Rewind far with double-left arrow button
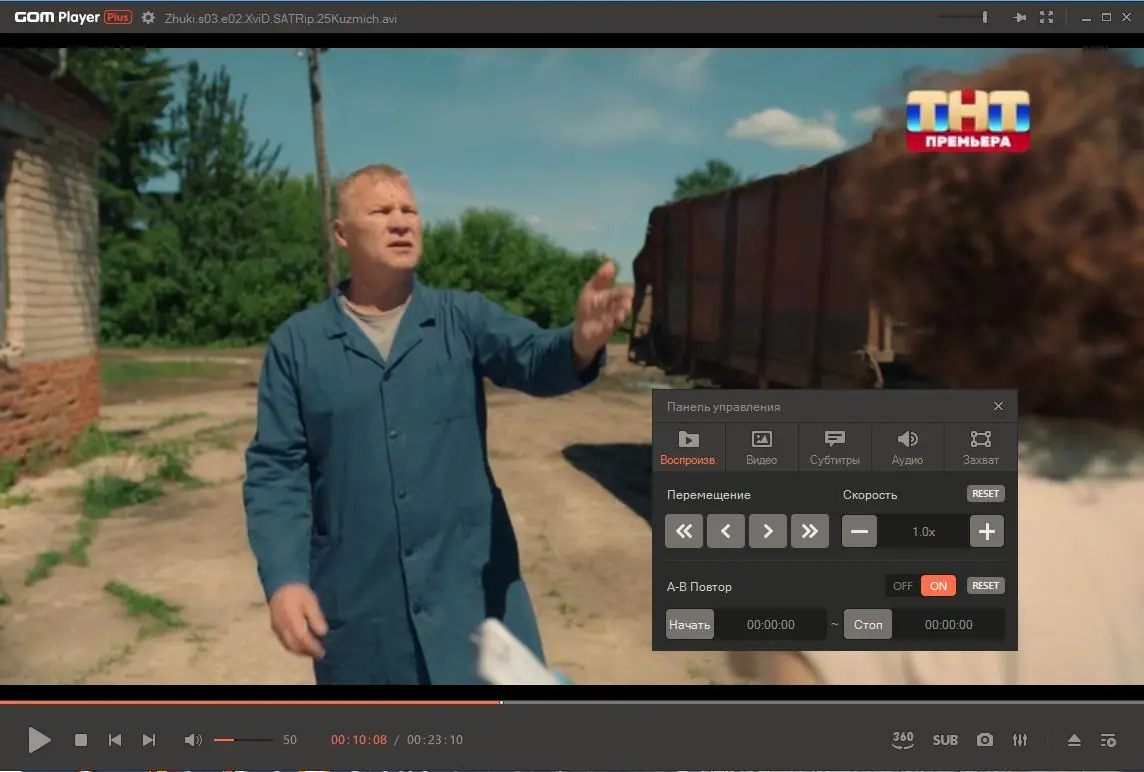The height and width of the screenshot is (772, 1144). 684,531
